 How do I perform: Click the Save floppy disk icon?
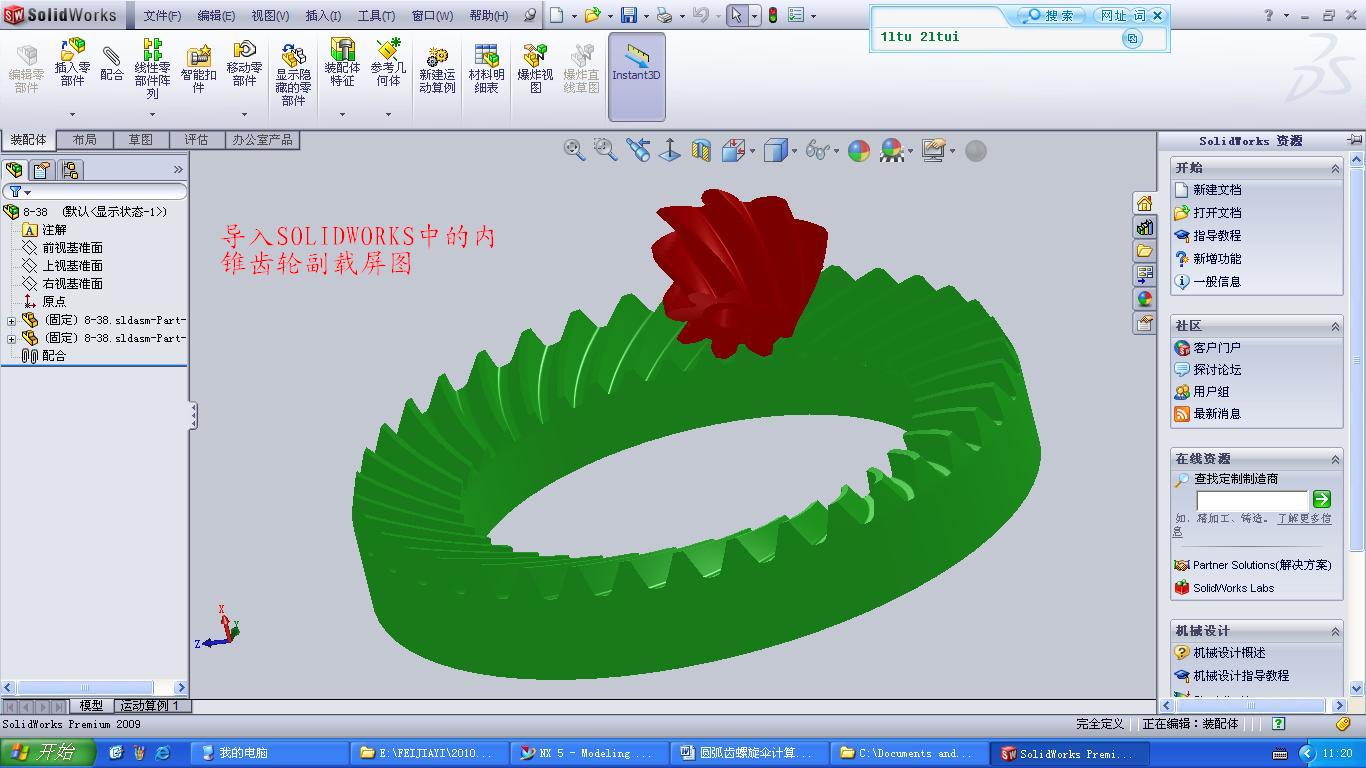(628, 15)
